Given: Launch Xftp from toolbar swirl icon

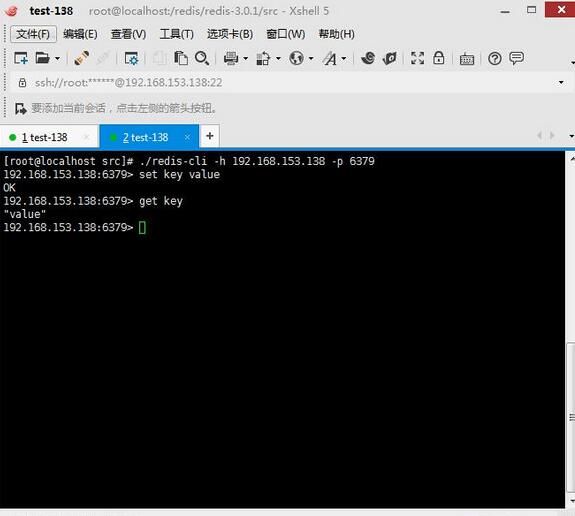Looking at the screenshot, I should [x=368, y=58].
